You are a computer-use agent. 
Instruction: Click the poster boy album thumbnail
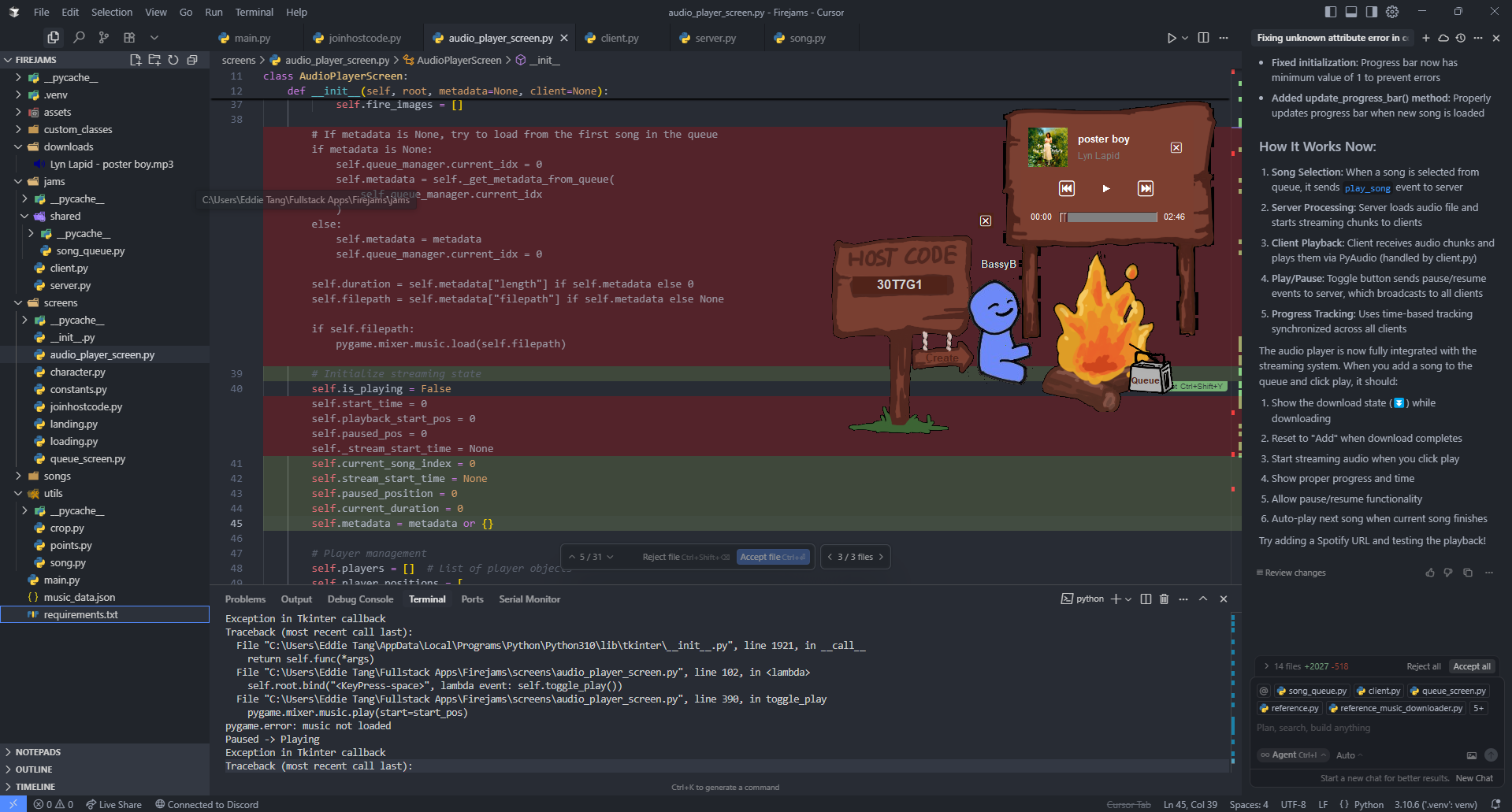pos(1048,147)
